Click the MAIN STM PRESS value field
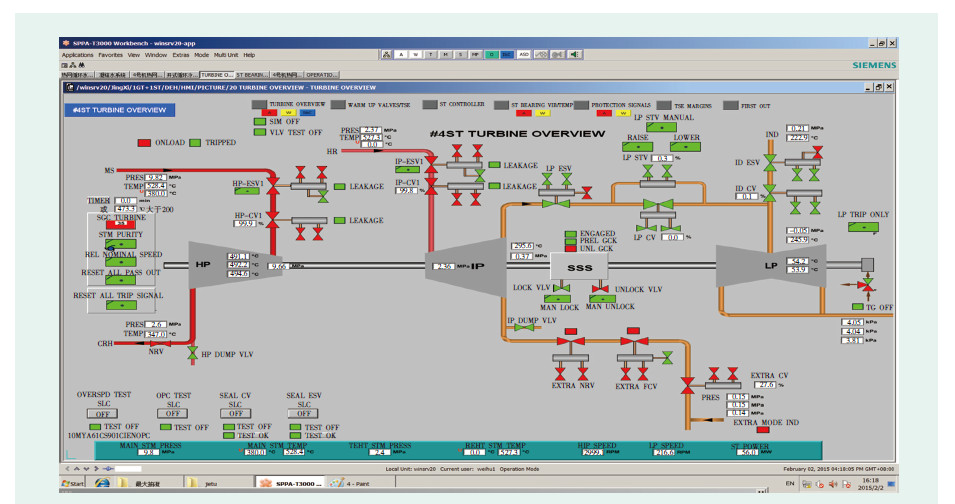This screenshot has height=504, width=955. (148, 452)
